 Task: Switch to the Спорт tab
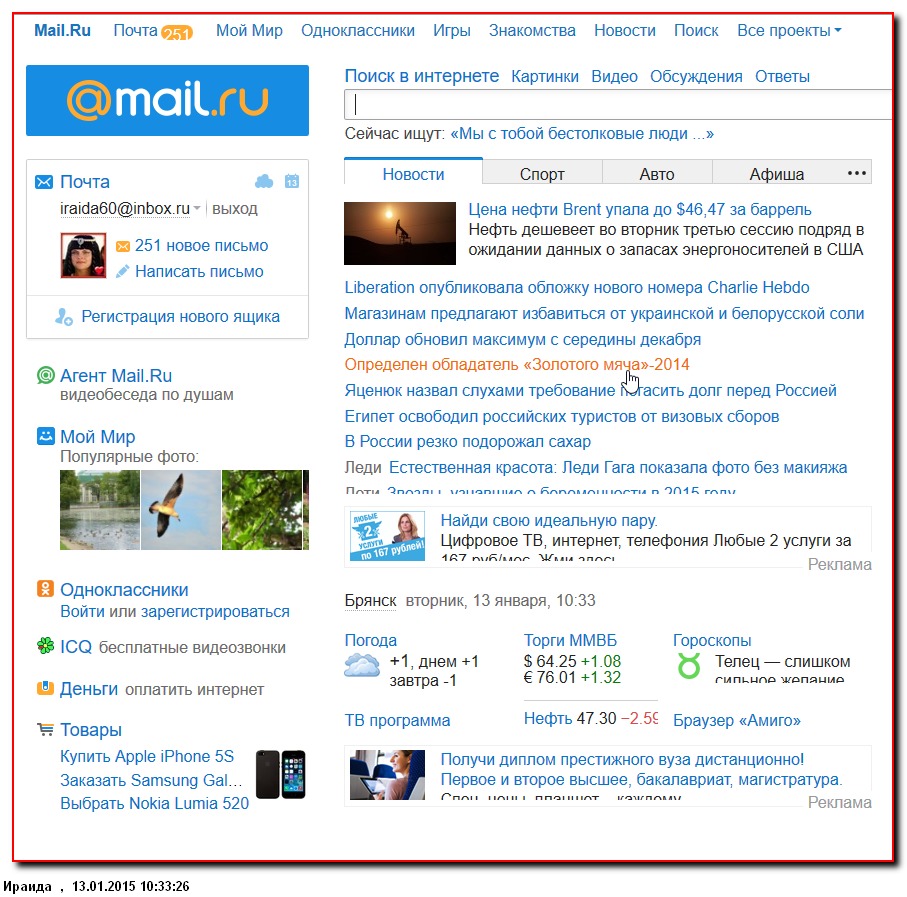point(542,174)
